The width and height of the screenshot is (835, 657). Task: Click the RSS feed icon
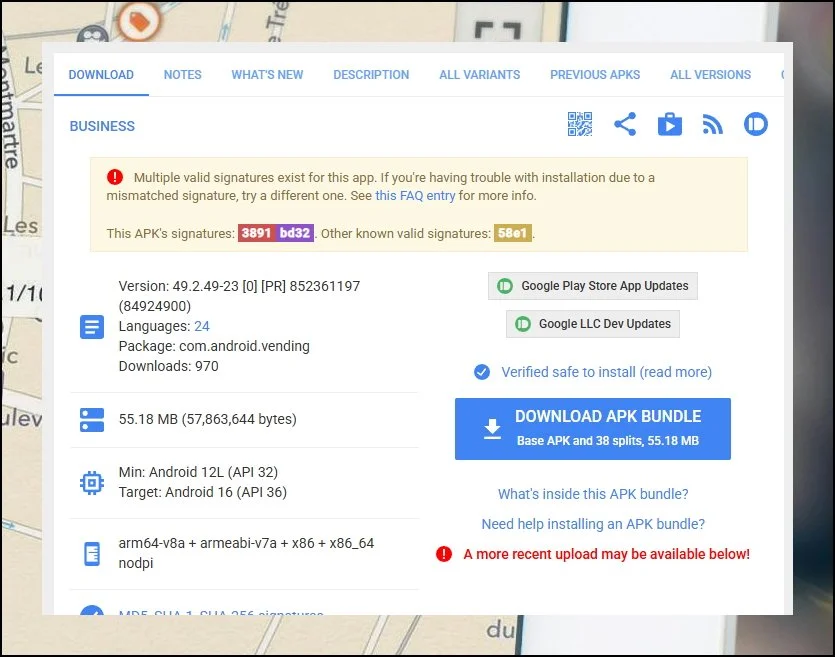(x=712, y=124)
